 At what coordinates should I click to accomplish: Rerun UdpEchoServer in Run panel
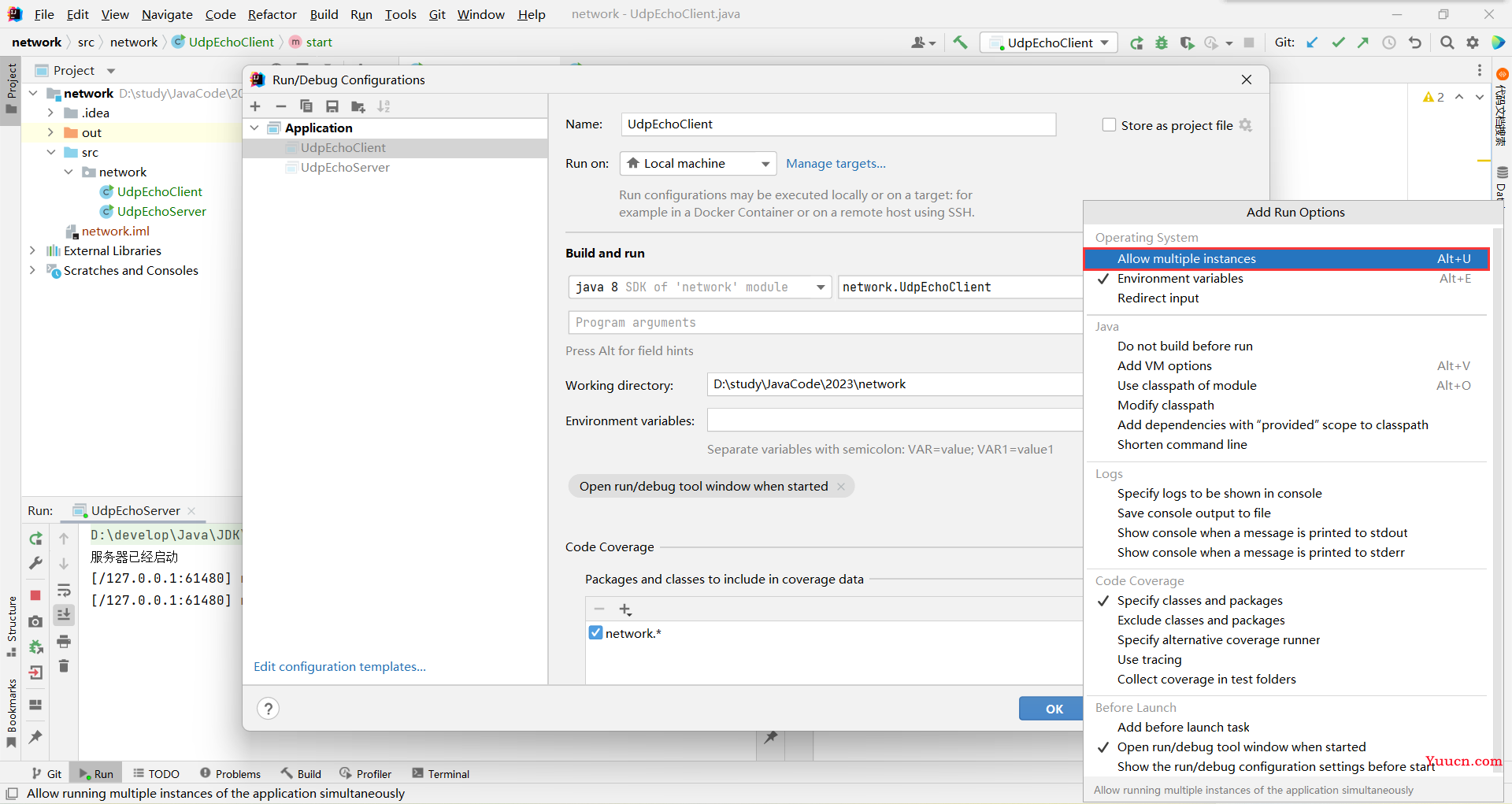[x=35, y=539]
